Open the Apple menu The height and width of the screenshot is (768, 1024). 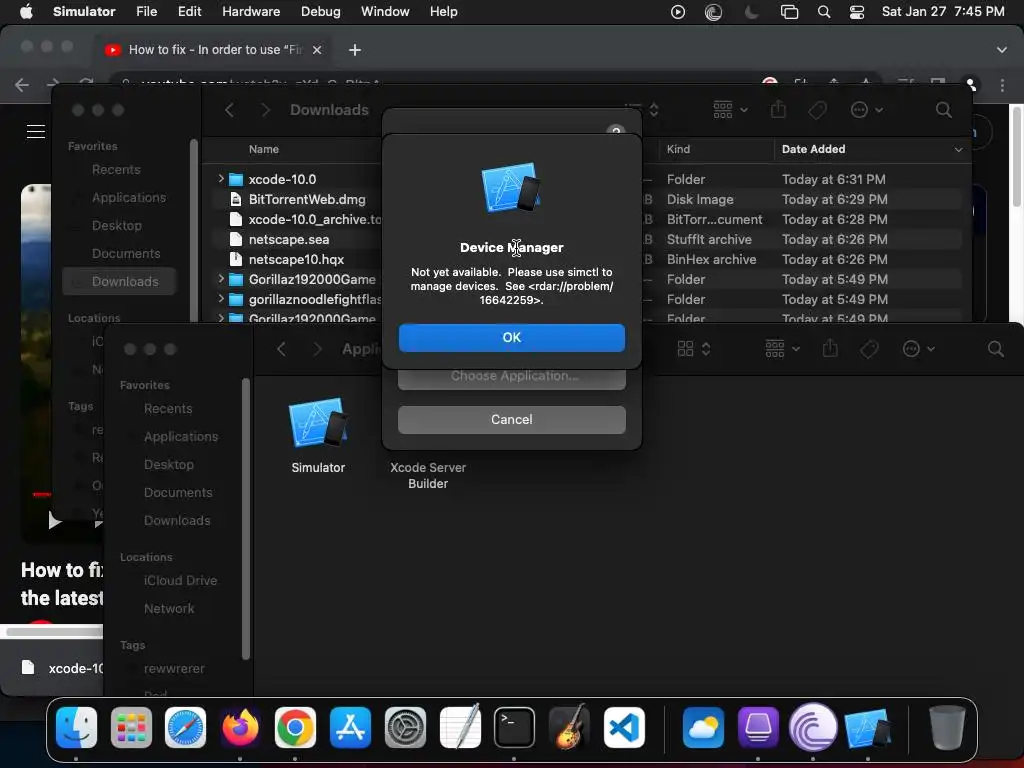(26, 12)
